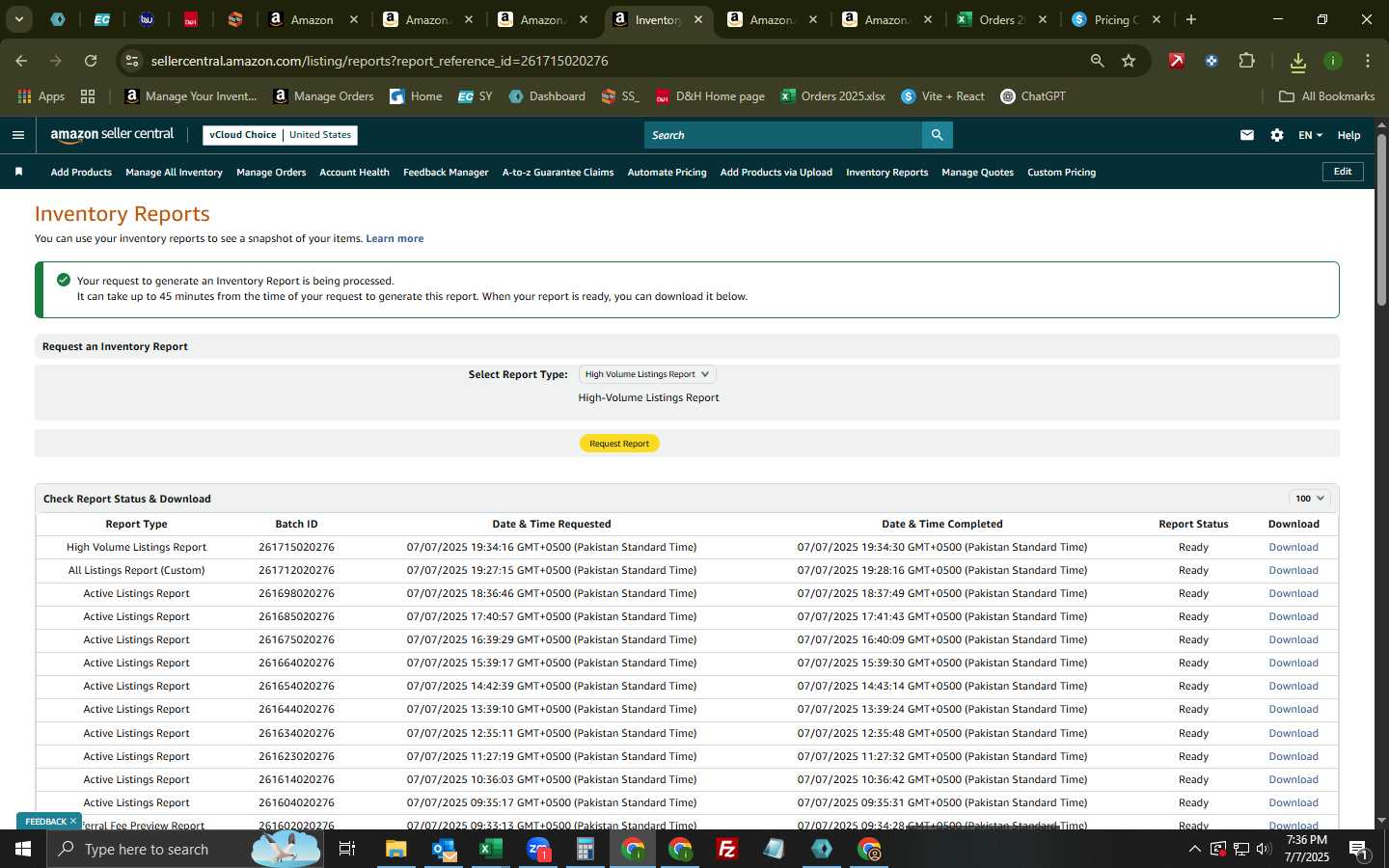This screenshot has width=1389, height=868.
Task: Click the Chrome profile avatar icon
Action: (x=1333, y=61)
